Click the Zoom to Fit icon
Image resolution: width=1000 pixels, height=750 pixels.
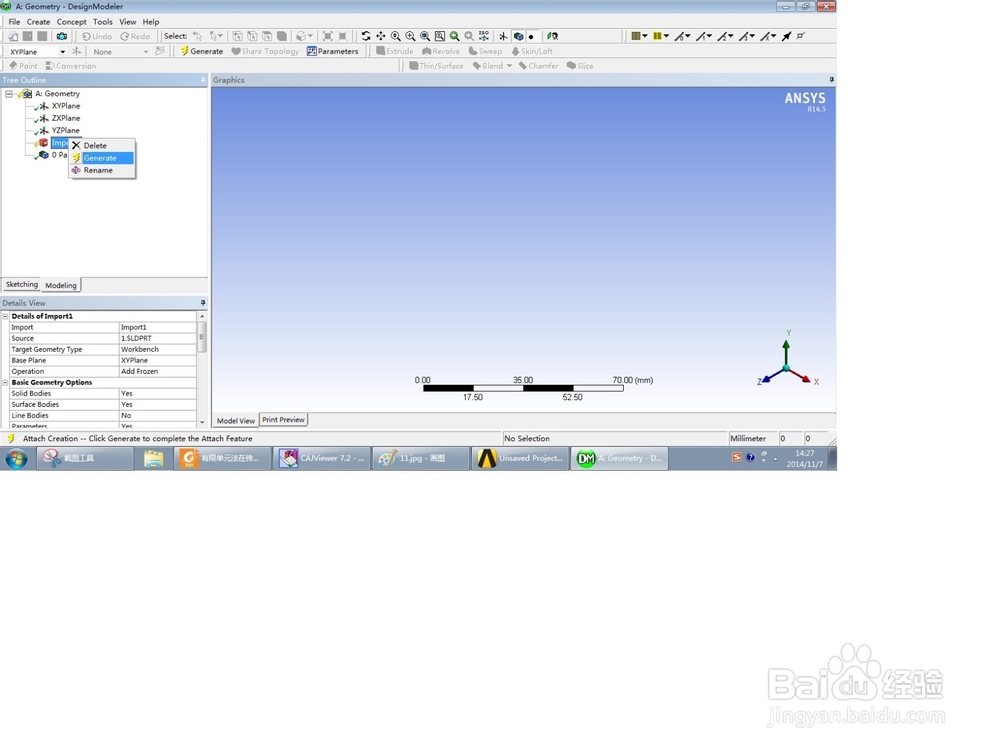425,36
